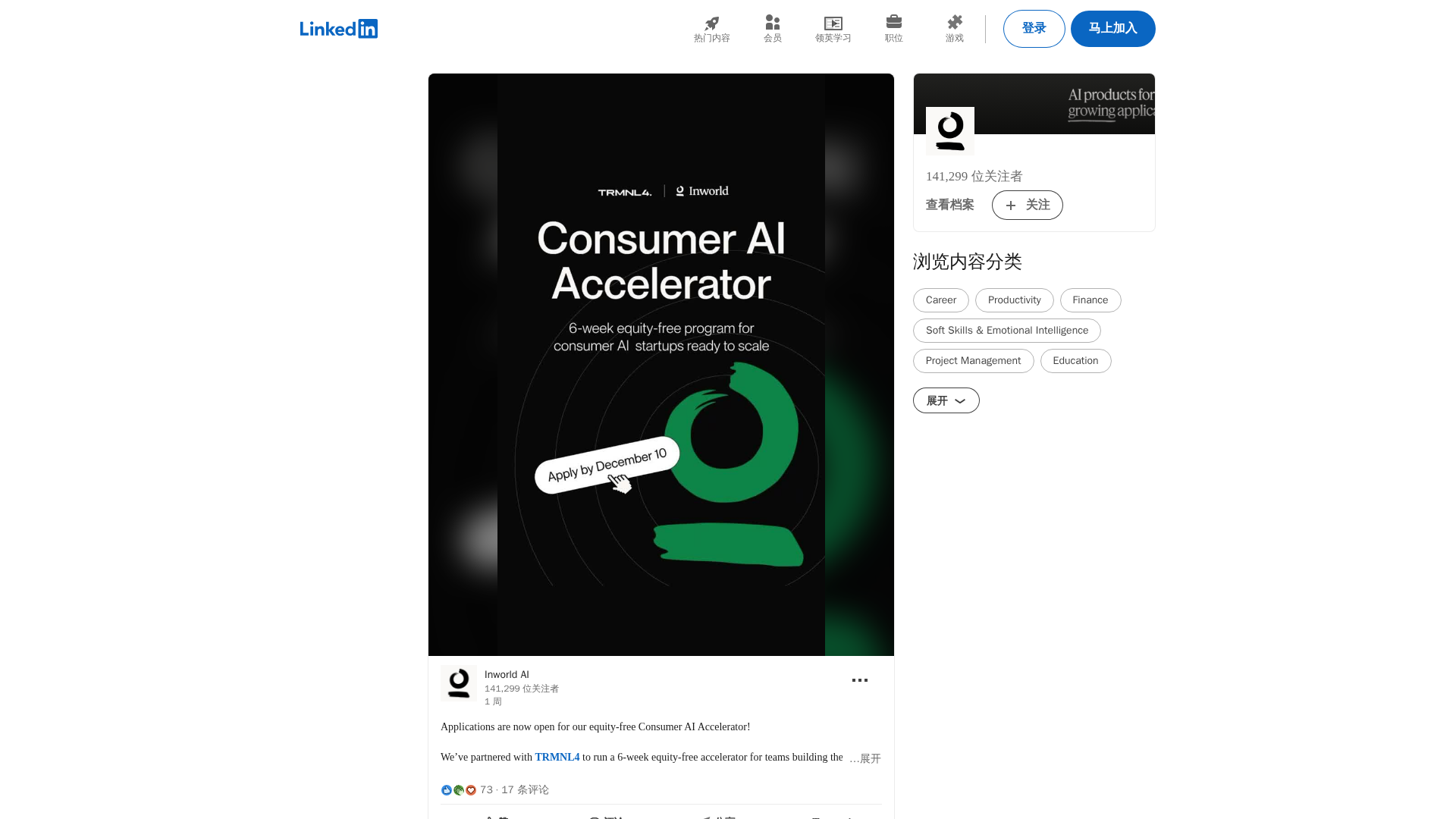Open the 查看档案 view profile link
Image resolution: width=1456 pixels, height=819 pixels.
[949, 206]
